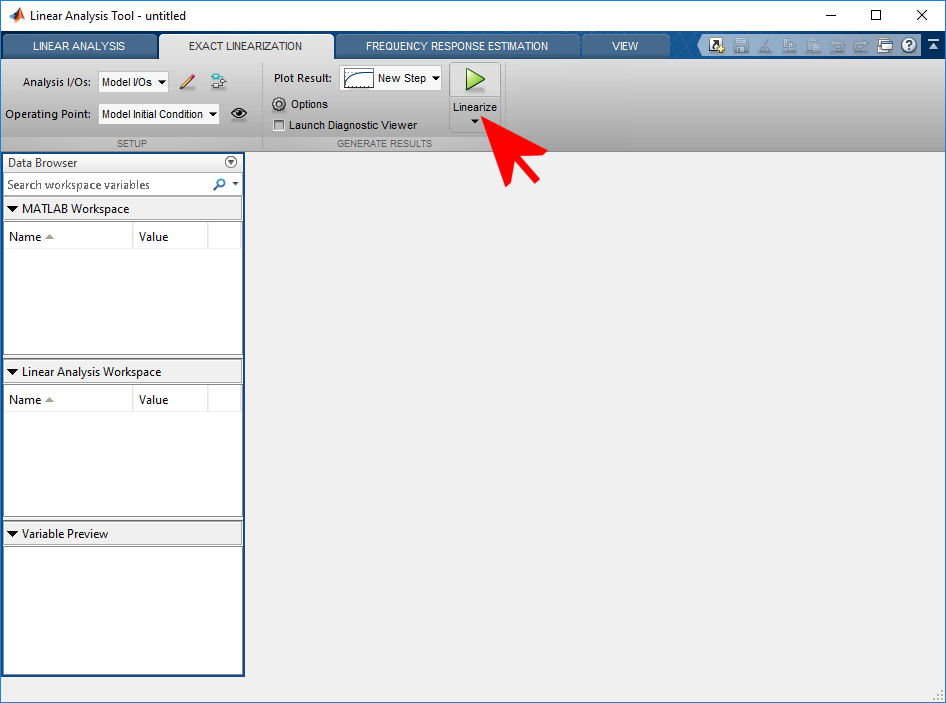Click the Search workspace variables field

coord(107,185)
